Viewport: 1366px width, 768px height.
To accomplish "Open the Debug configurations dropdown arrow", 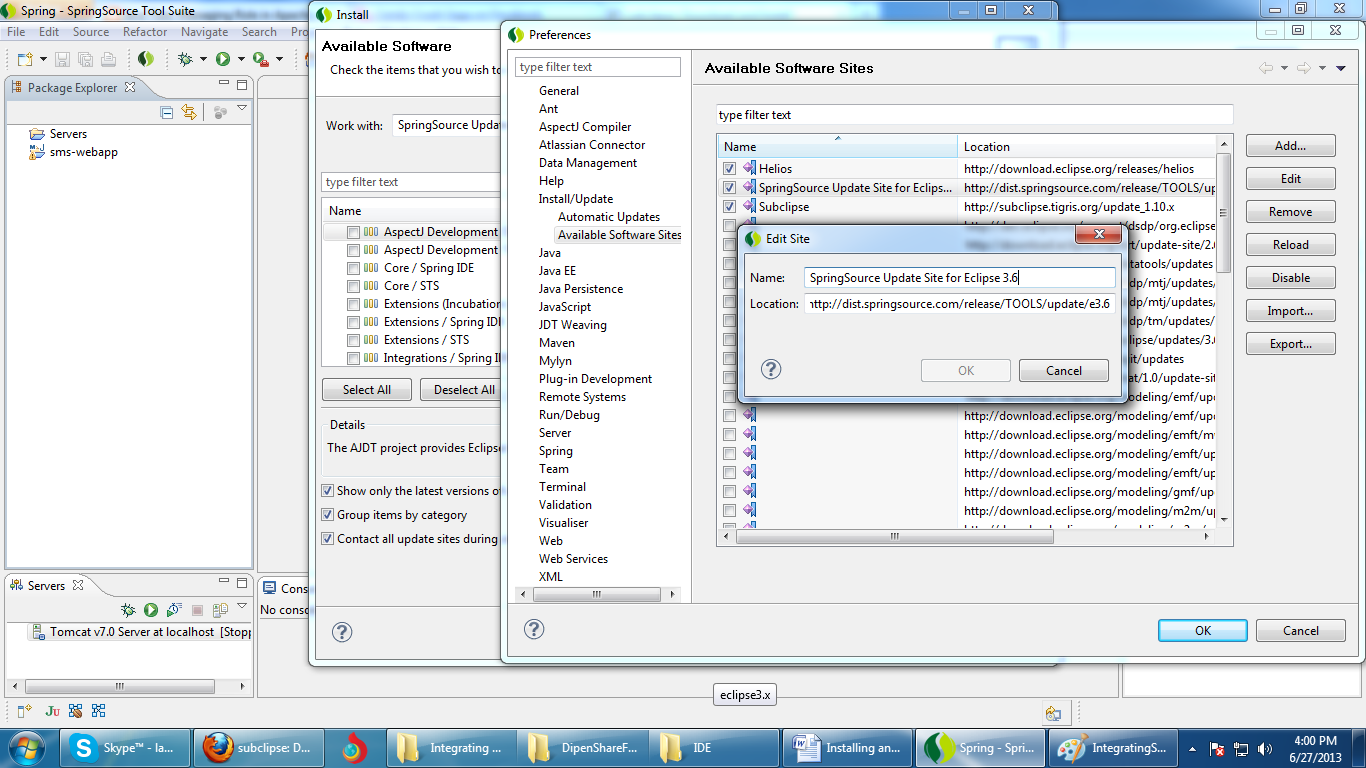I will tap(203, 60).
